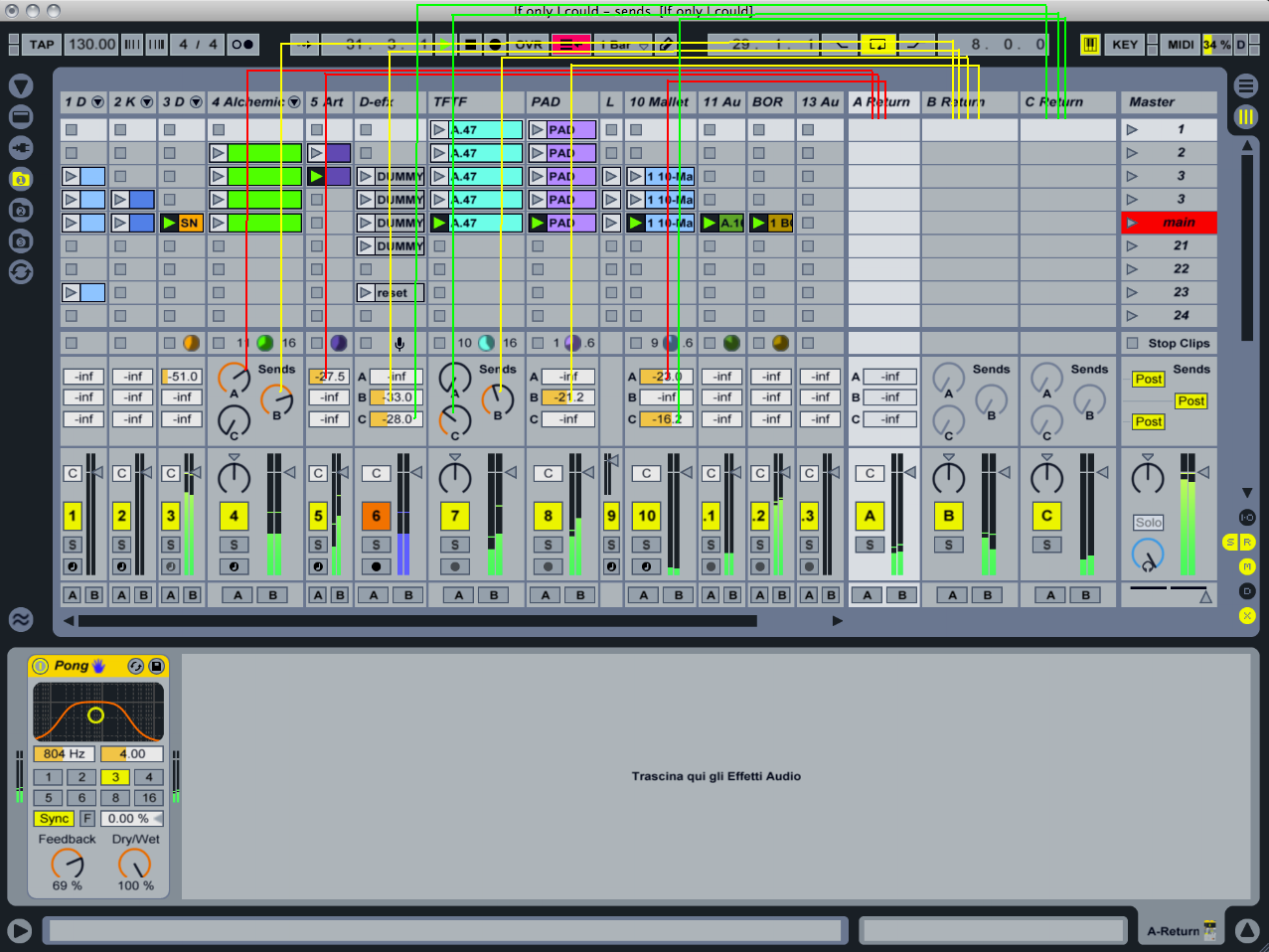Viewport: 1269px width, 952px height.
Task: Toggle the metronome in transport bar
Action: [x=242, y=44]
